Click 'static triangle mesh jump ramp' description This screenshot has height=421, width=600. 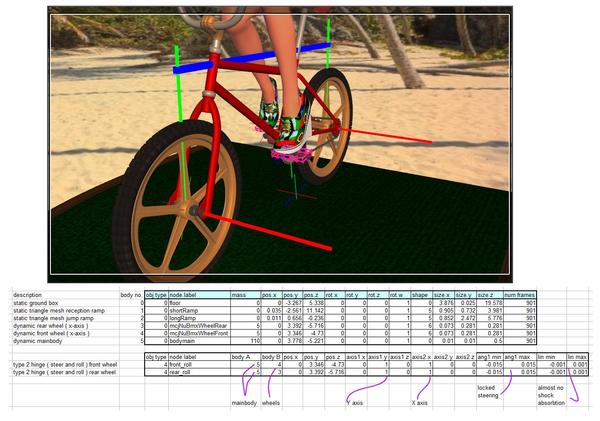(53, 318)
